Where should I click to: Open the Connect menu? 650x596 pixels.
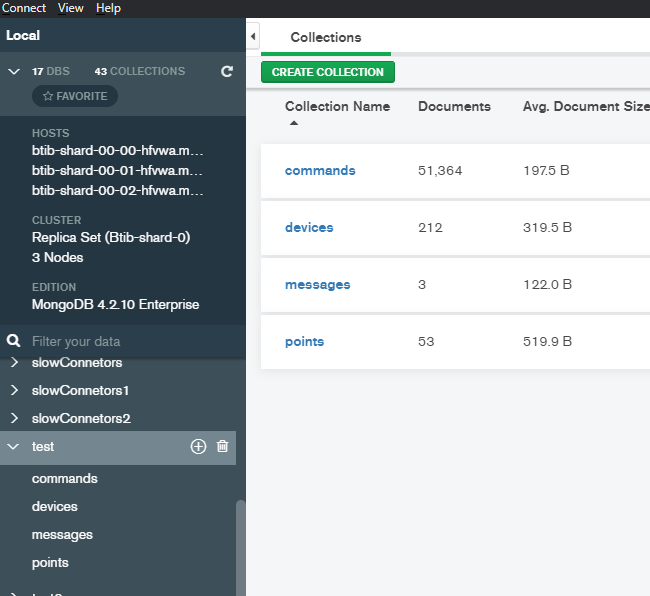click(24, 8)
